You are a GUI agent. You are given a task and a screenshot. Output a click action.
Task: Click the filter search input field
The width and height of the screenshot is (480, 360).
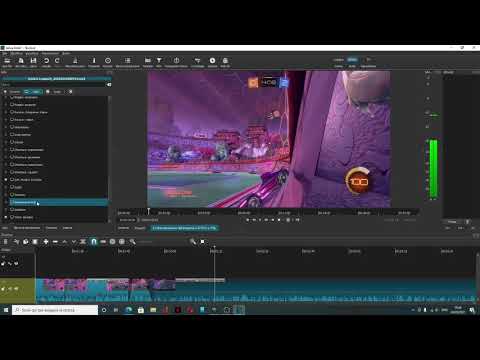click(53, 85)
